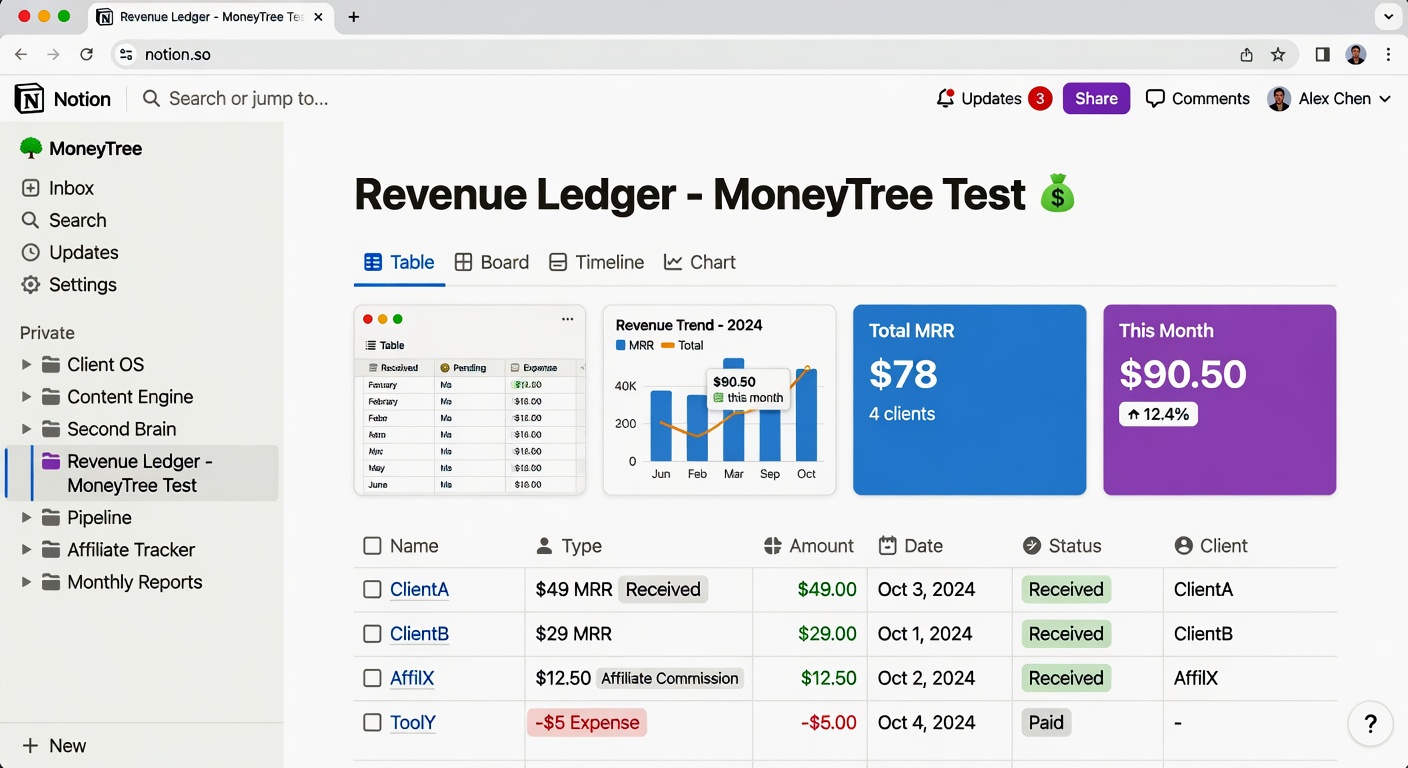Open the ToolY name link
This screenshot has height=768, width=1408.
[413, 722]
